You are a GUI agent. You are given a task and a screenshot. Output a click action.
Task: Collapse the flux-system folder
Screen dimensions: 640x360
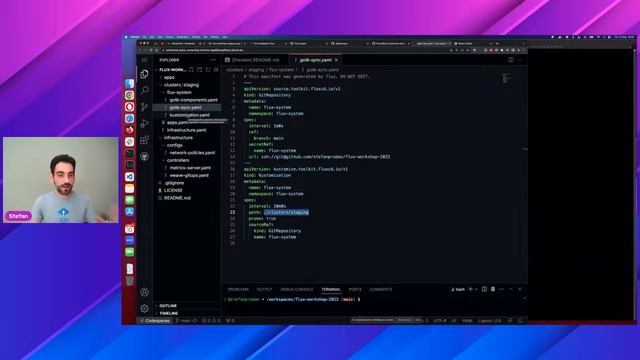coord(179,92)
